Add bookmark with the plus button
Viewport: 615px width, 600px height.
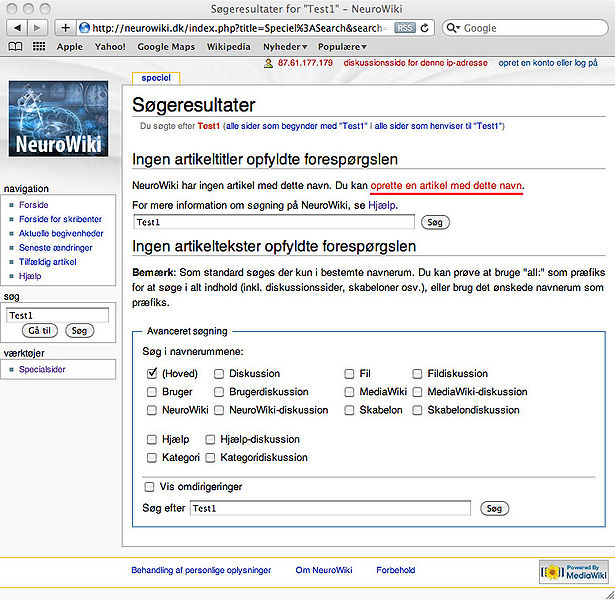click(x=65, y=28)
